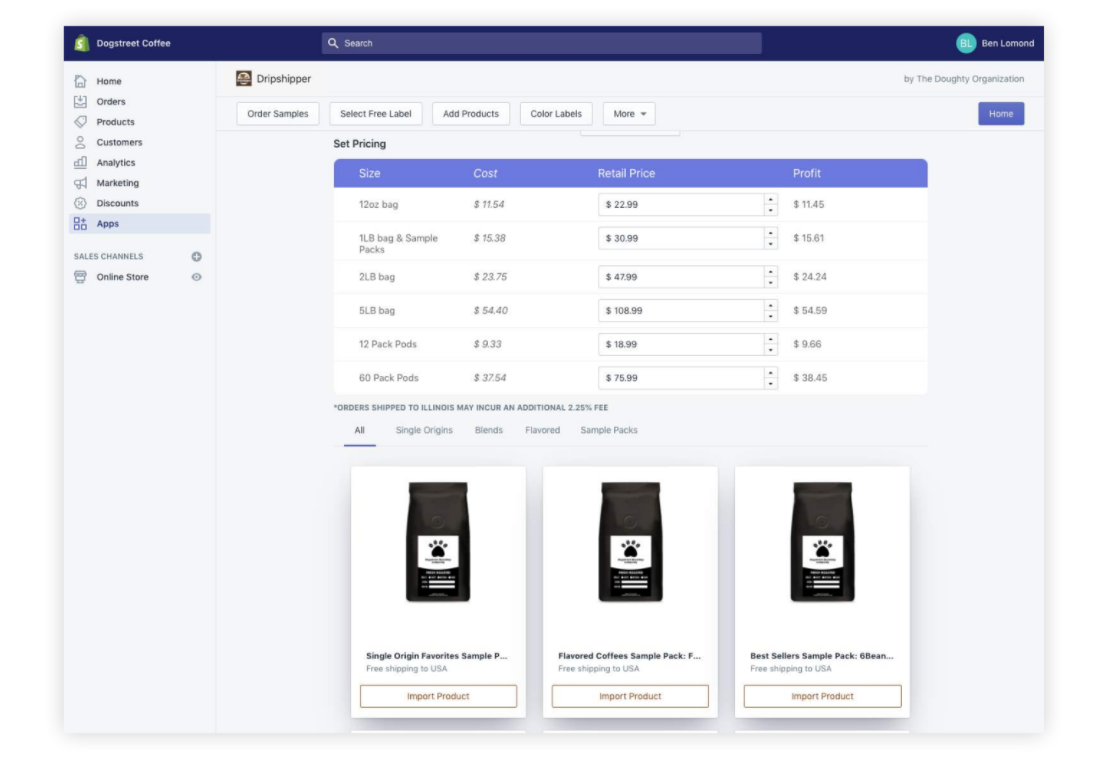This screenshot has width=1112, height=774.
Task: Click Flavored Coffees bag image
Action: pyautogui.click(x=630, y=542)
